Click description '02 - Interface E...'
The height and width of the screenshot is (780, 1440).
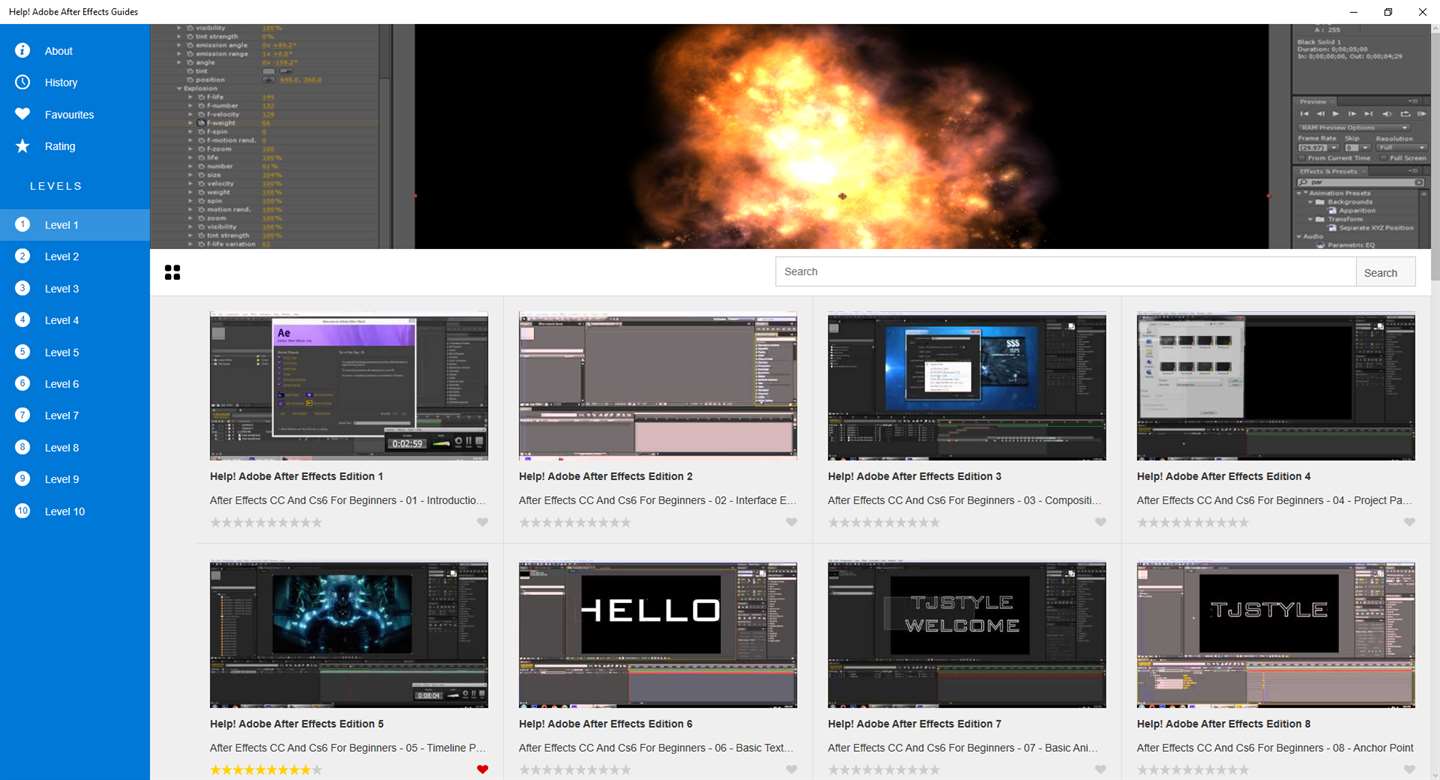coord(658,500)
